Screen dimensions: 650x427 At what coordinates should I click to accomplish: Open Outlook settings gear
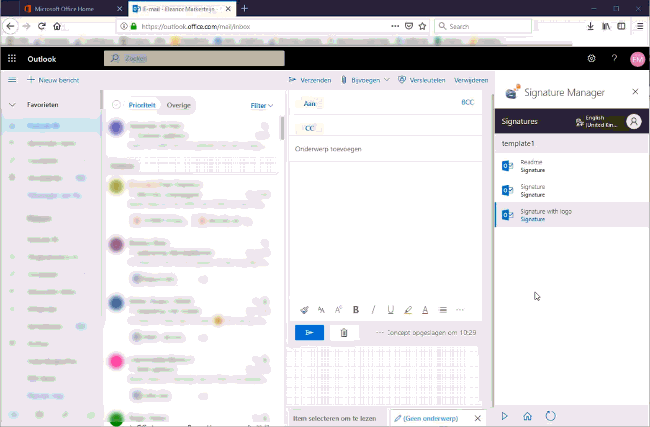tap(592, 58)
